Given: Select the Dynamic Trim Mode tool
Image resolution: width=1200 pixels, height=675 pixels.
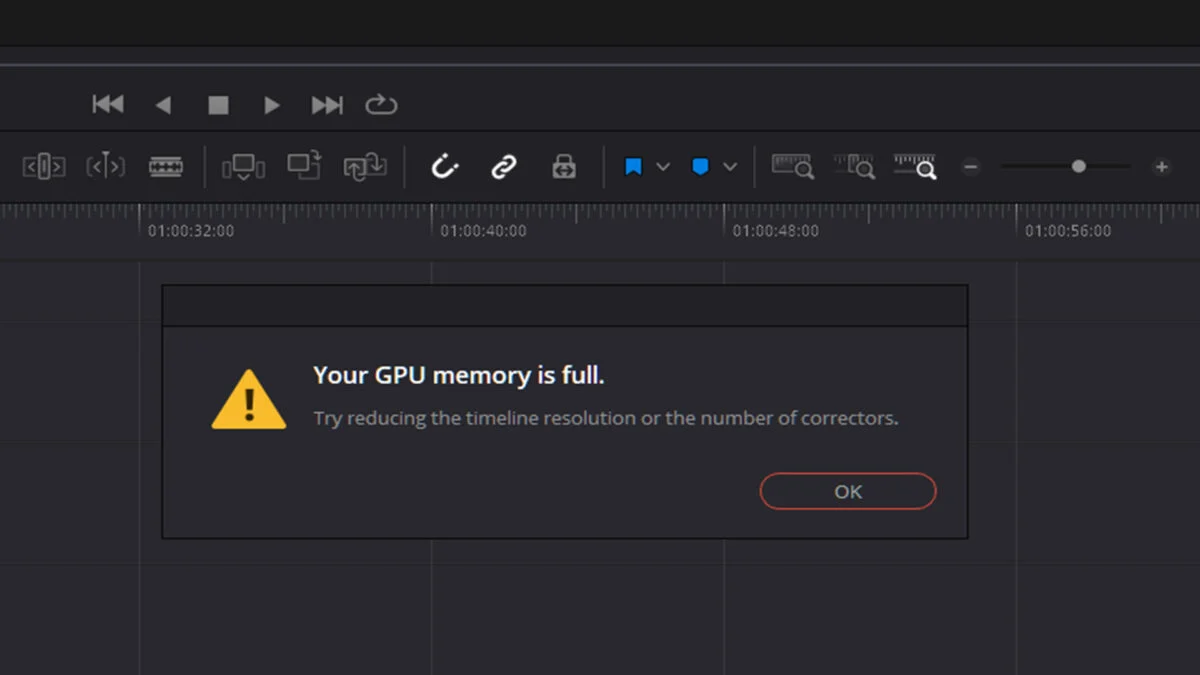Looking at the screenshot, I should coord(105,167).
